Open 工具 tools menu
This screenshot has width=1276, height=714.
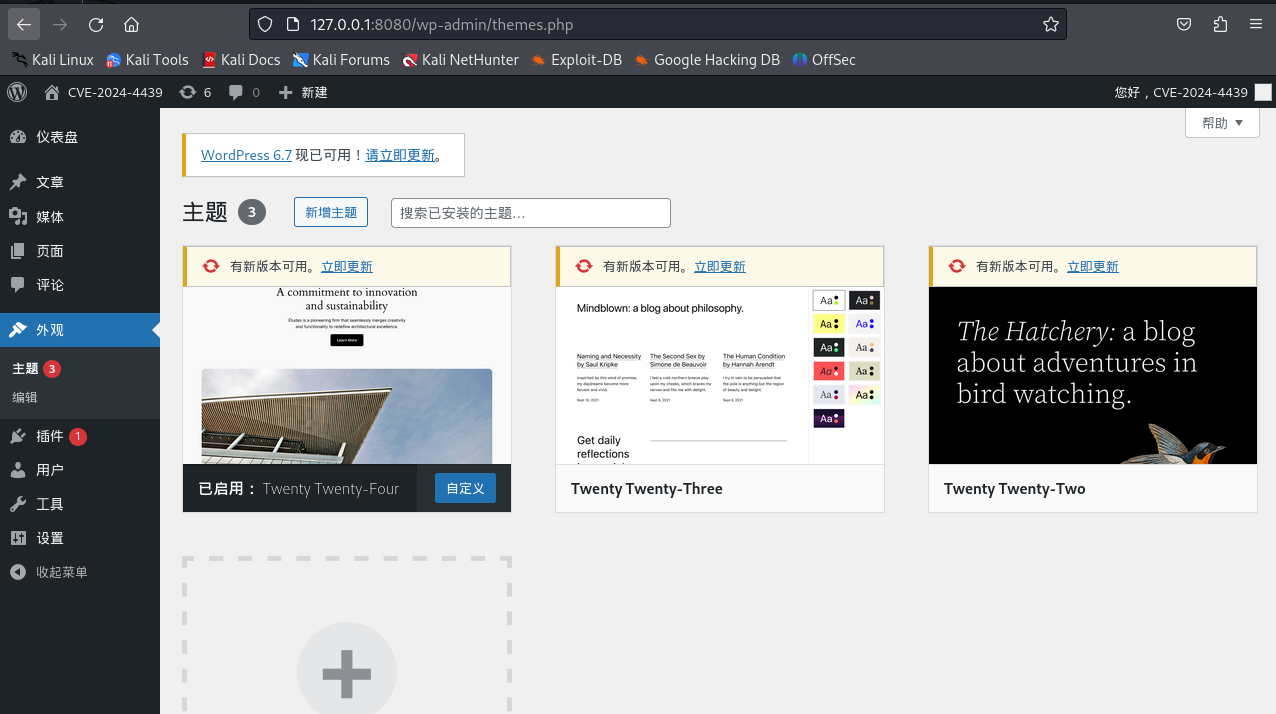(80, 504)
